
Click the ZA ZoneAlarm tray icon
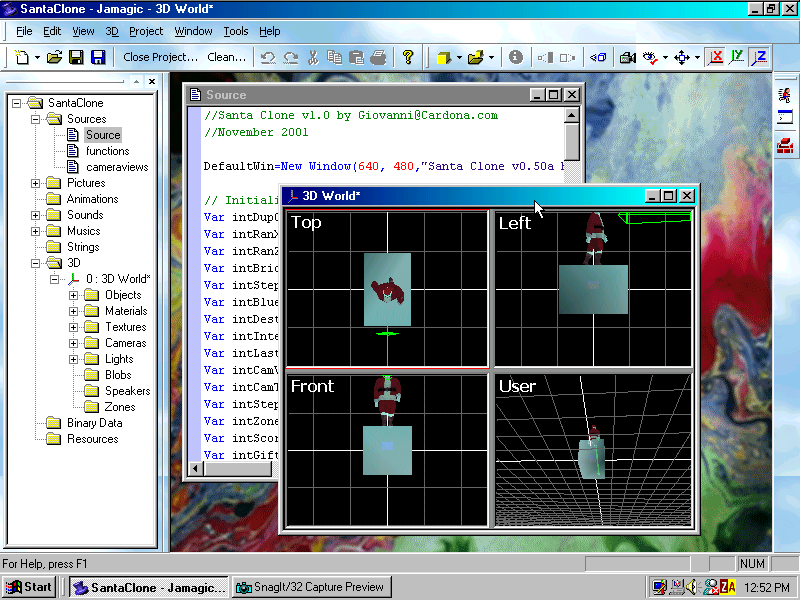tap(728, 587)
